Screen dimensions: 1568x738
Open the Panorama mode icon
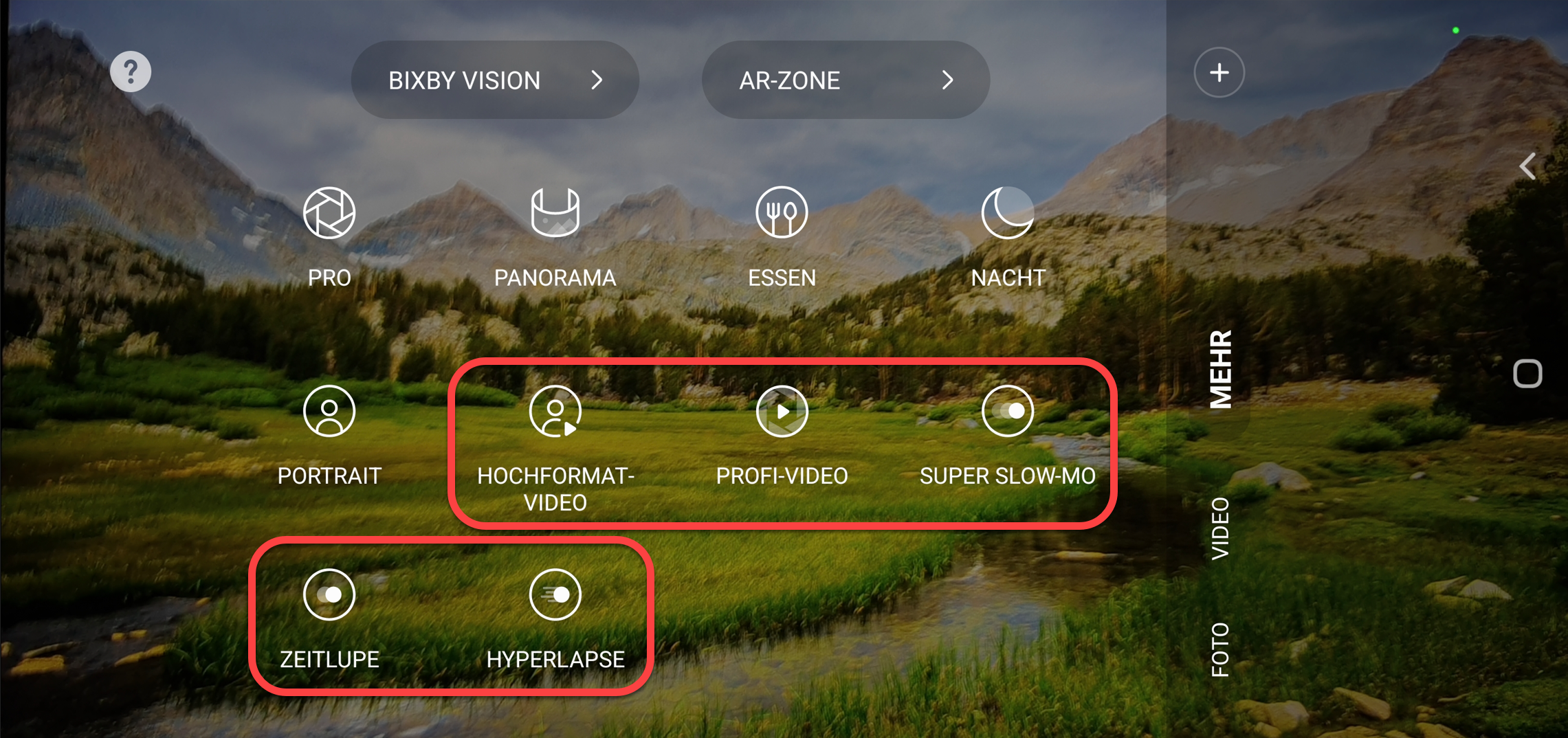[555, 212]
